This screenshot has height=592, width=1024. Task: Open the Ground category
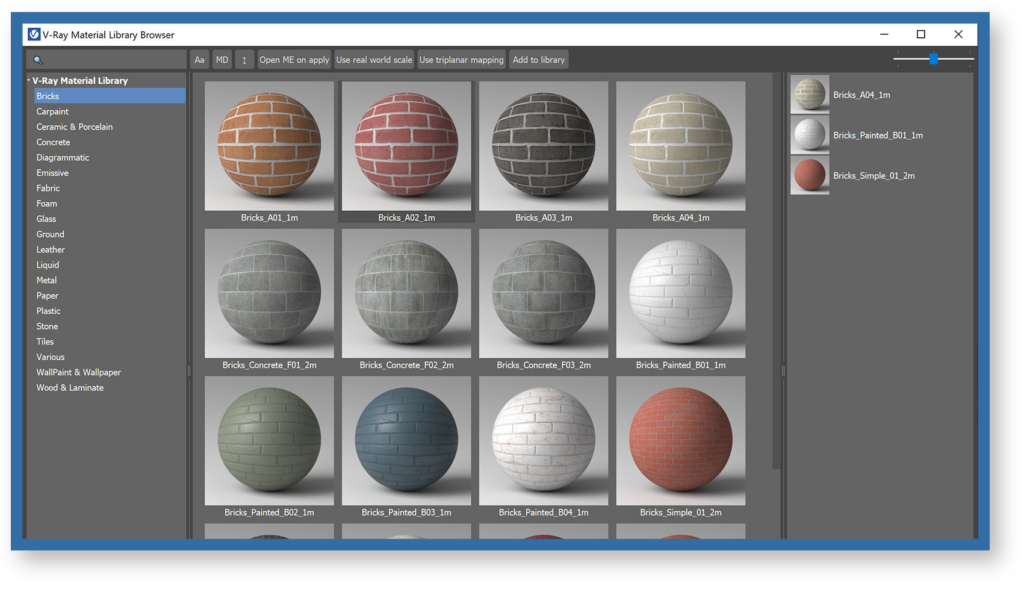(50, 234)
